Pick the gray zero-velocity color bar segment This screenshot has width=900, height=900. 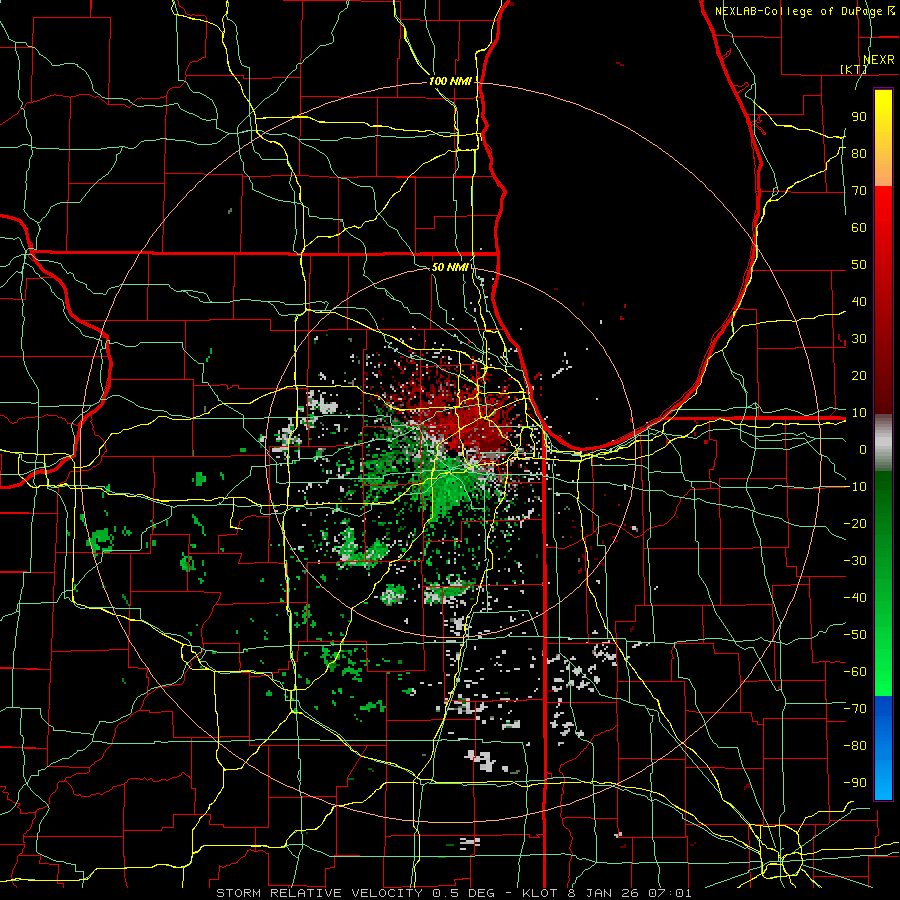pyautogui.click(x=883, y=445)
